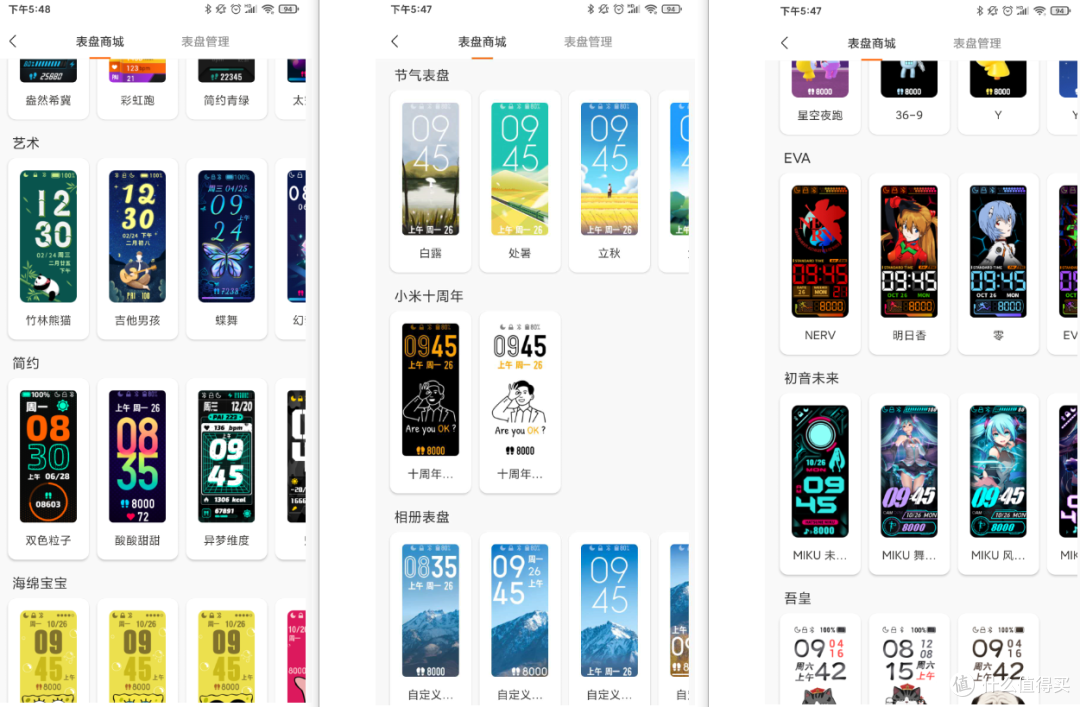Tap first 吾皇 cat watch face
This screenshot has height=707, width=1080.
[x=820, y=660]
